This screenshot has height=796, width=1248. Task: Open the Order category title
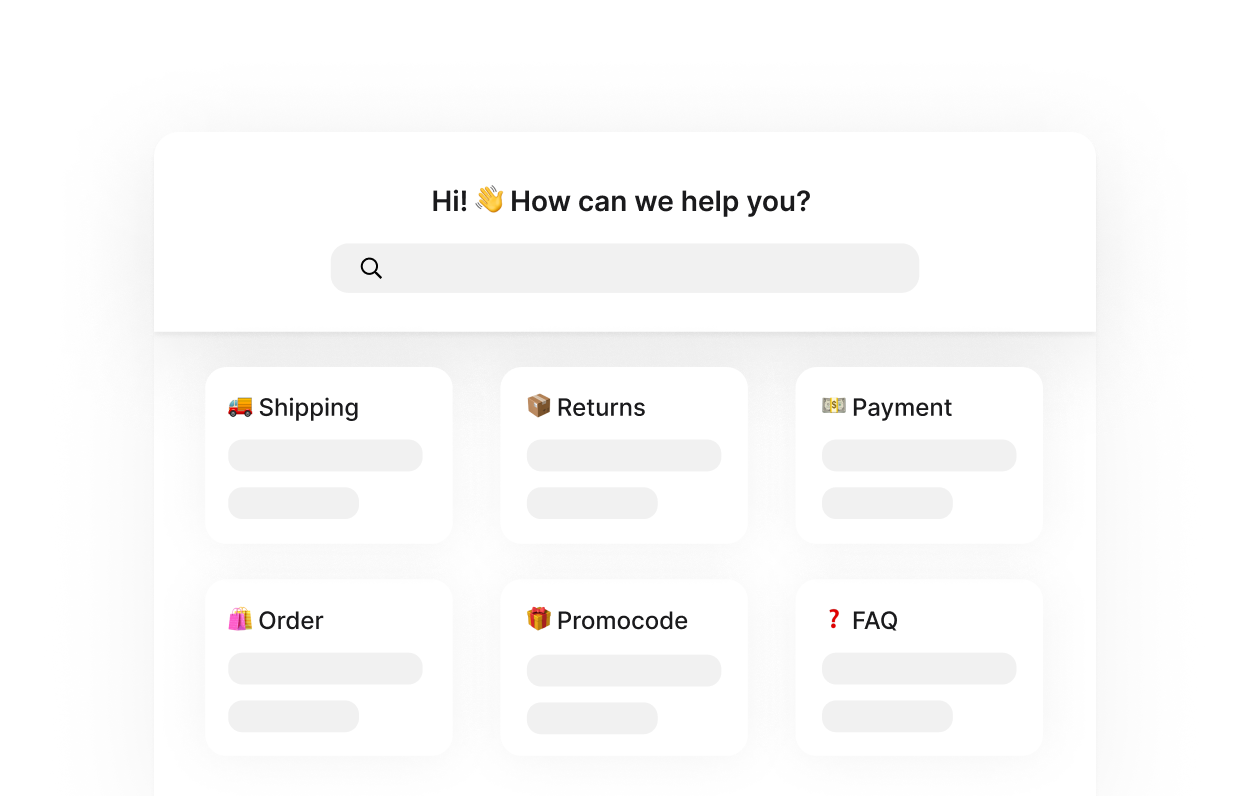[291, 620]
